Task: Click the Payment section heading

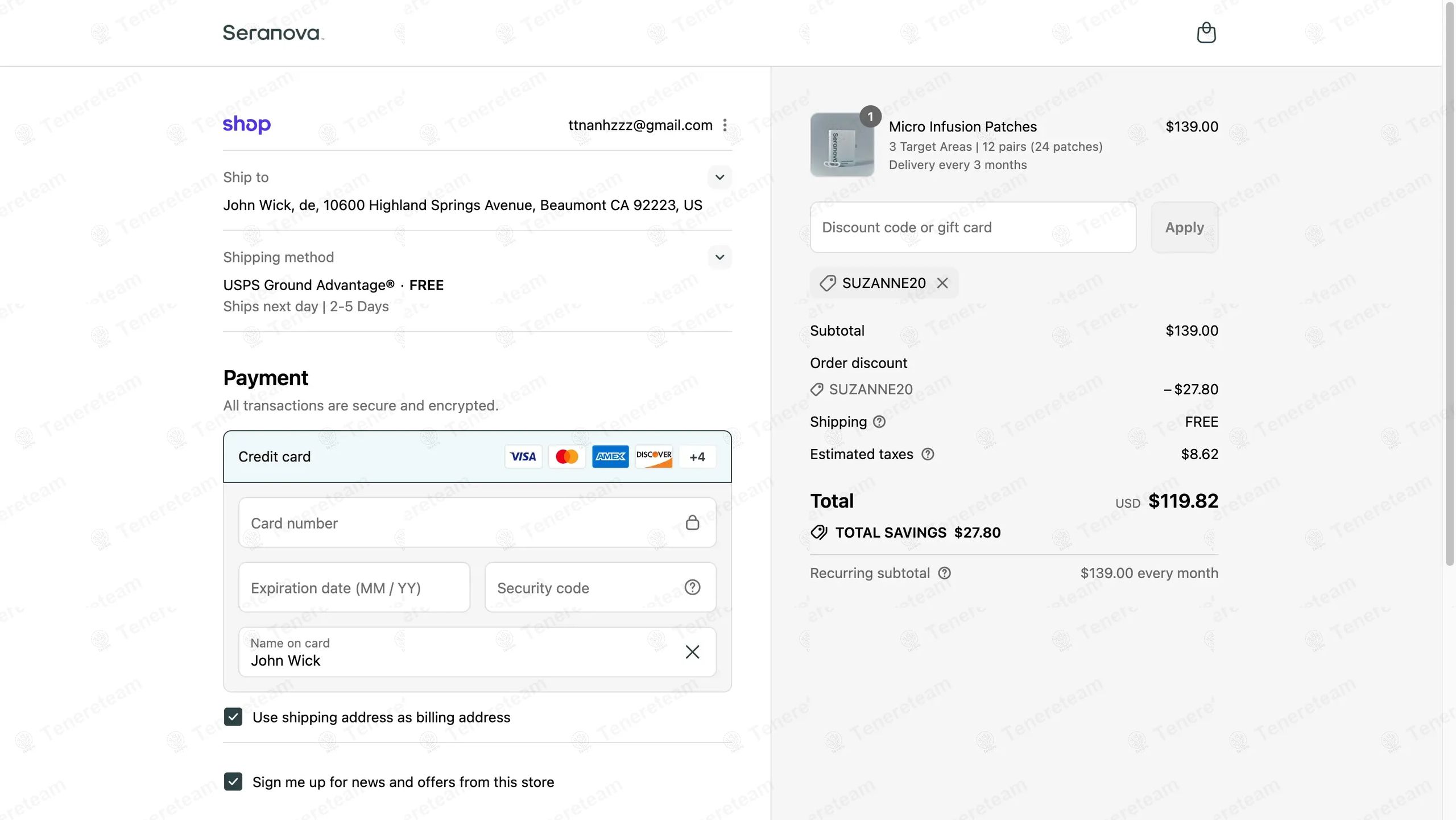Action: (x=266, y=378)
